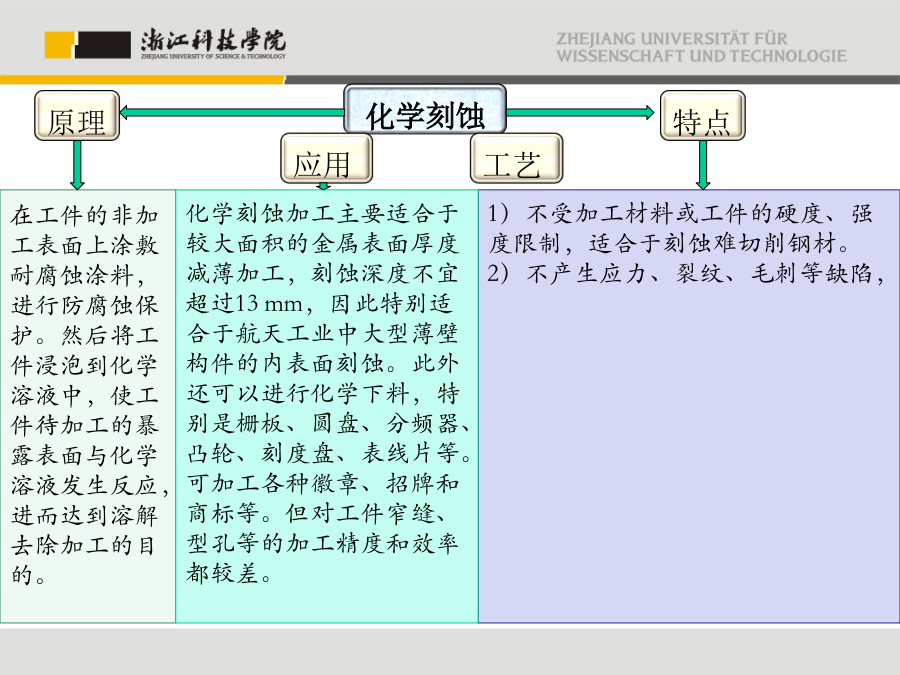Click the WISSENSCHAFT UND TECHNOLOGIE text
Viewport: 900px width, 675px height.
click(701, 56)
